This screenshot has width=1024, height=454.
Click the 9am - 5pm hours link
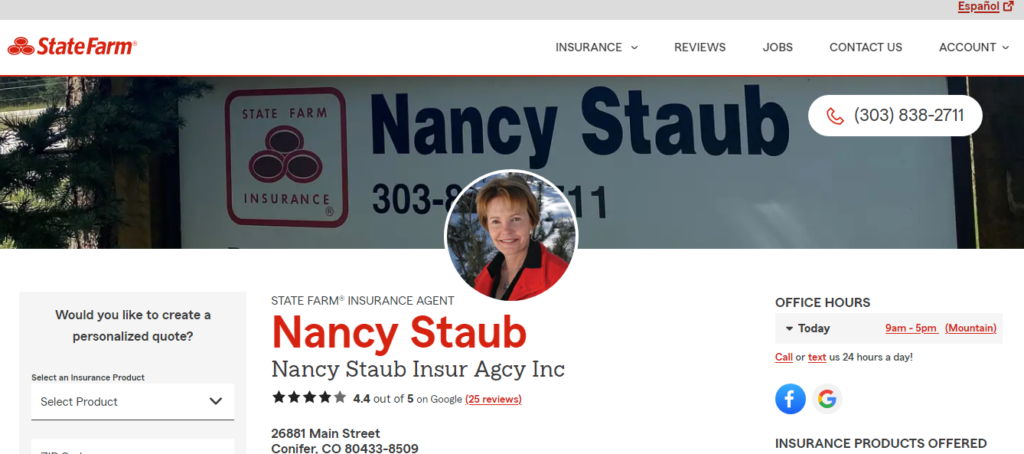tap(911, 329)
